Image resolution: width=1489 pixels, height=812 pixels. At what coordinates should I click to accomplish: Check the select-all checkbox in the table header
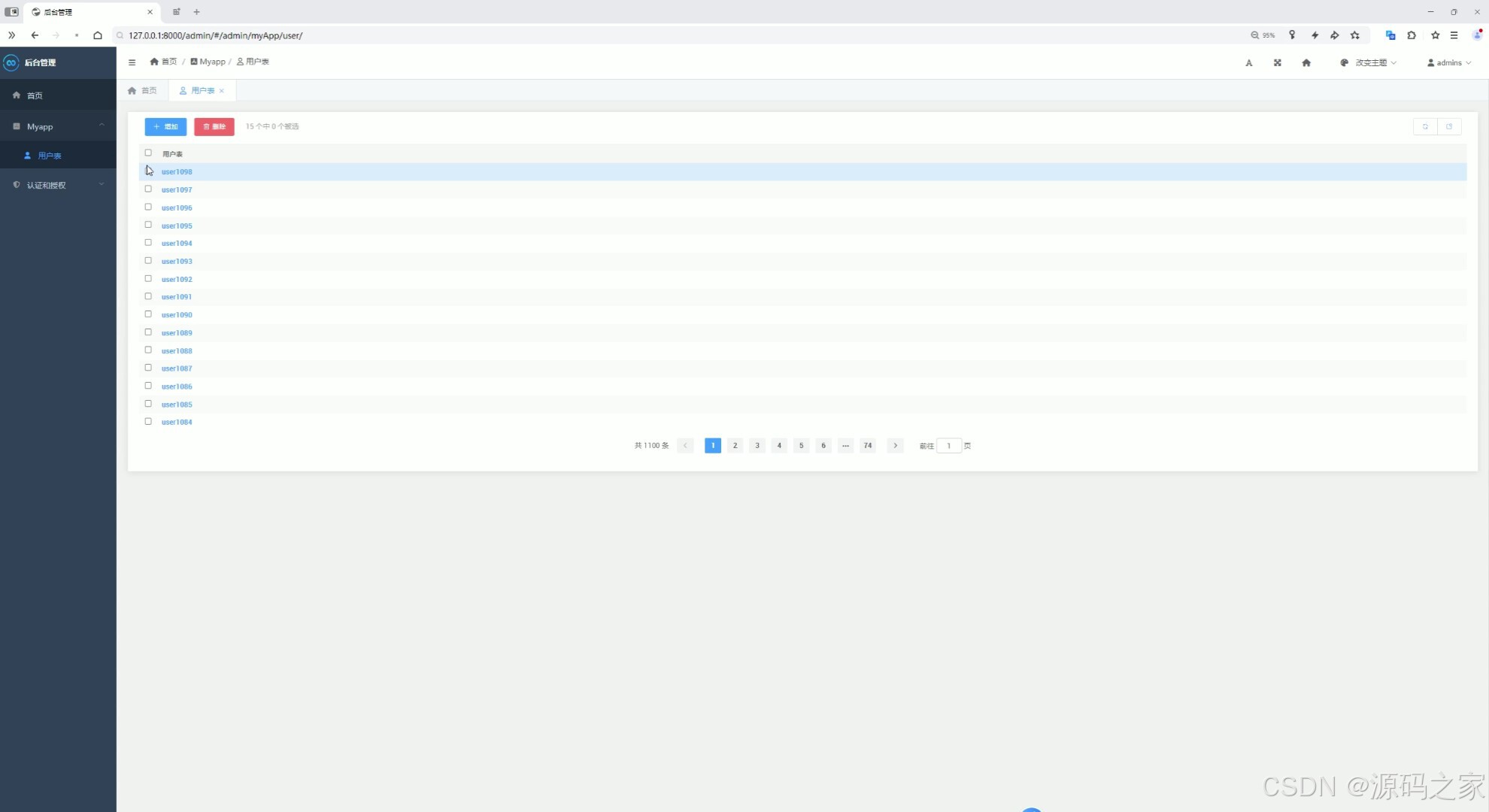[148, 153]
